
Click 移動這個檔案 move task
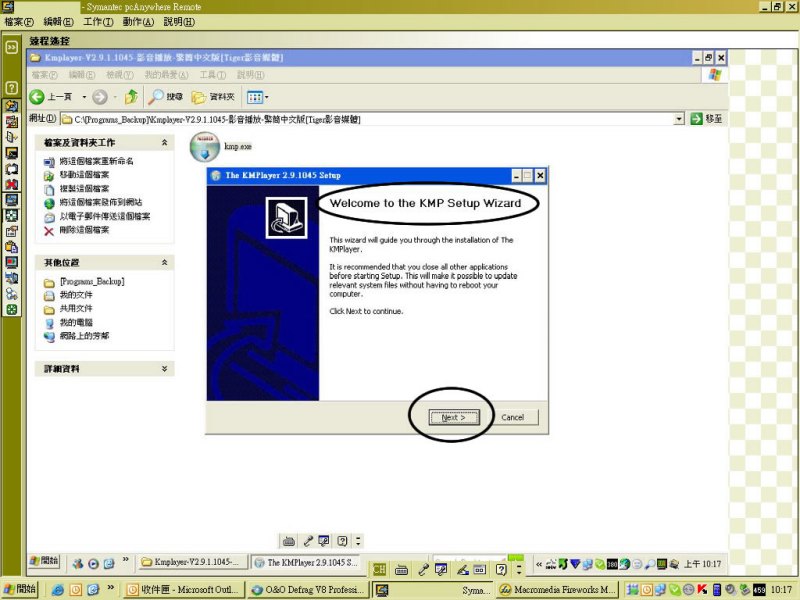84,174
